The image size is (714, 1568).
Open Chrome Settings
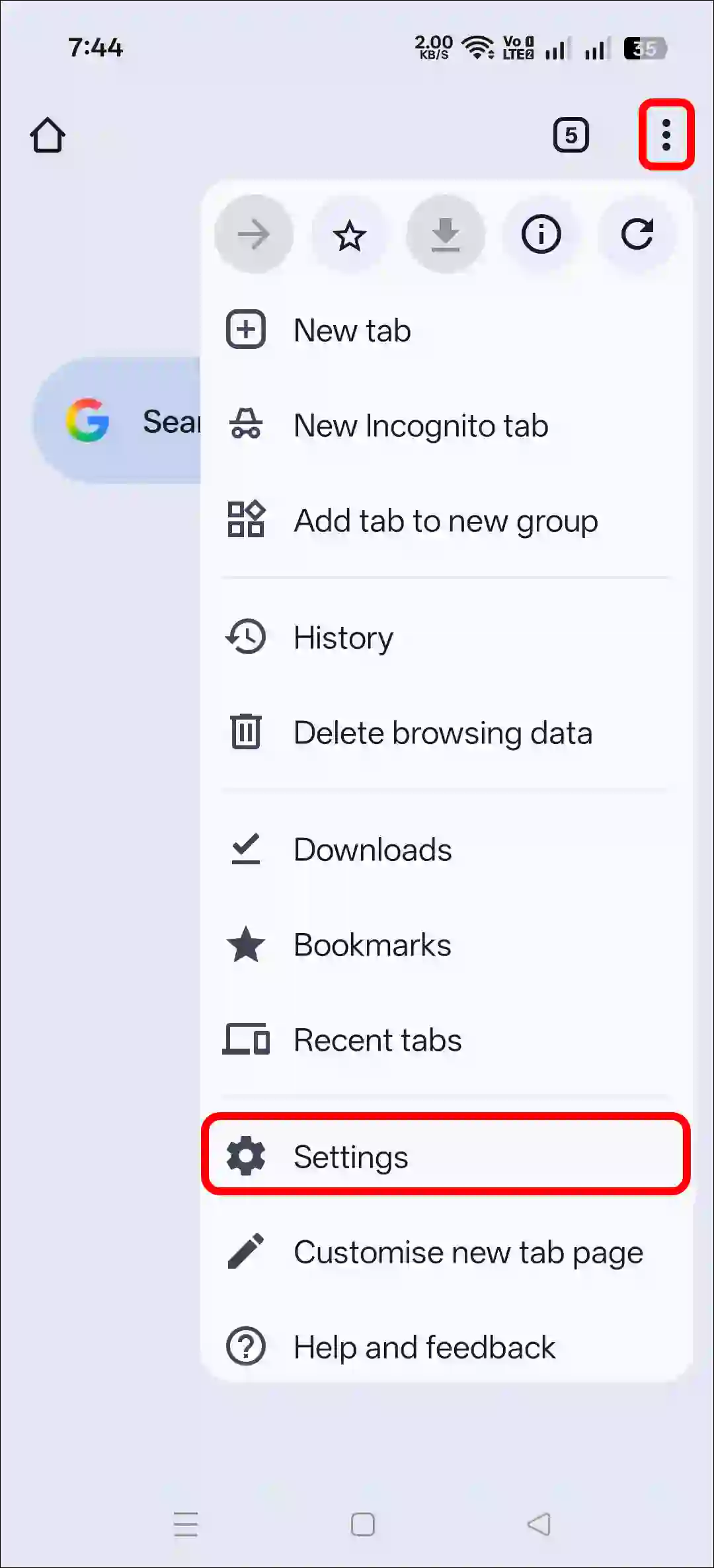pyautogui.click(x=350, y=1156)
